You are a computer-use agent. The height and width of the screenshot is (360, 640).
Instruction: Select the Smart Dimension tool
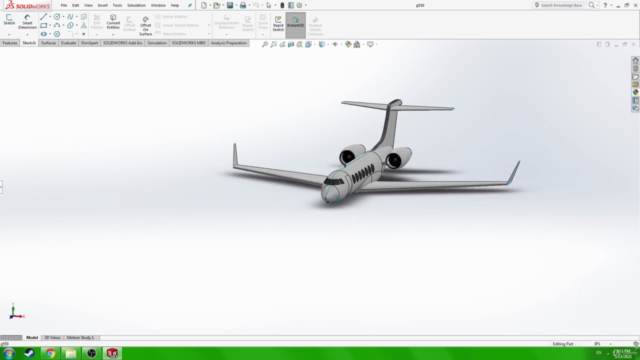(x=27, y=22)
